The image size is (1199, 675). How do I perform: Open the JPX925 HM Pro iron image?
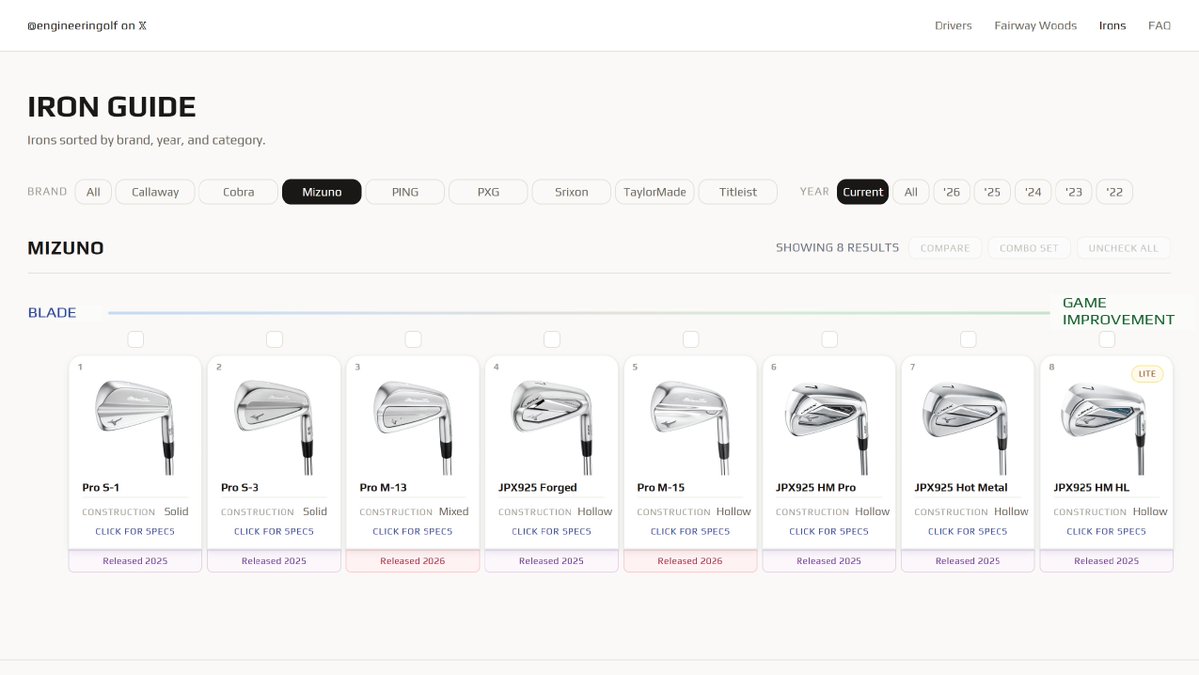coord(829,427)
